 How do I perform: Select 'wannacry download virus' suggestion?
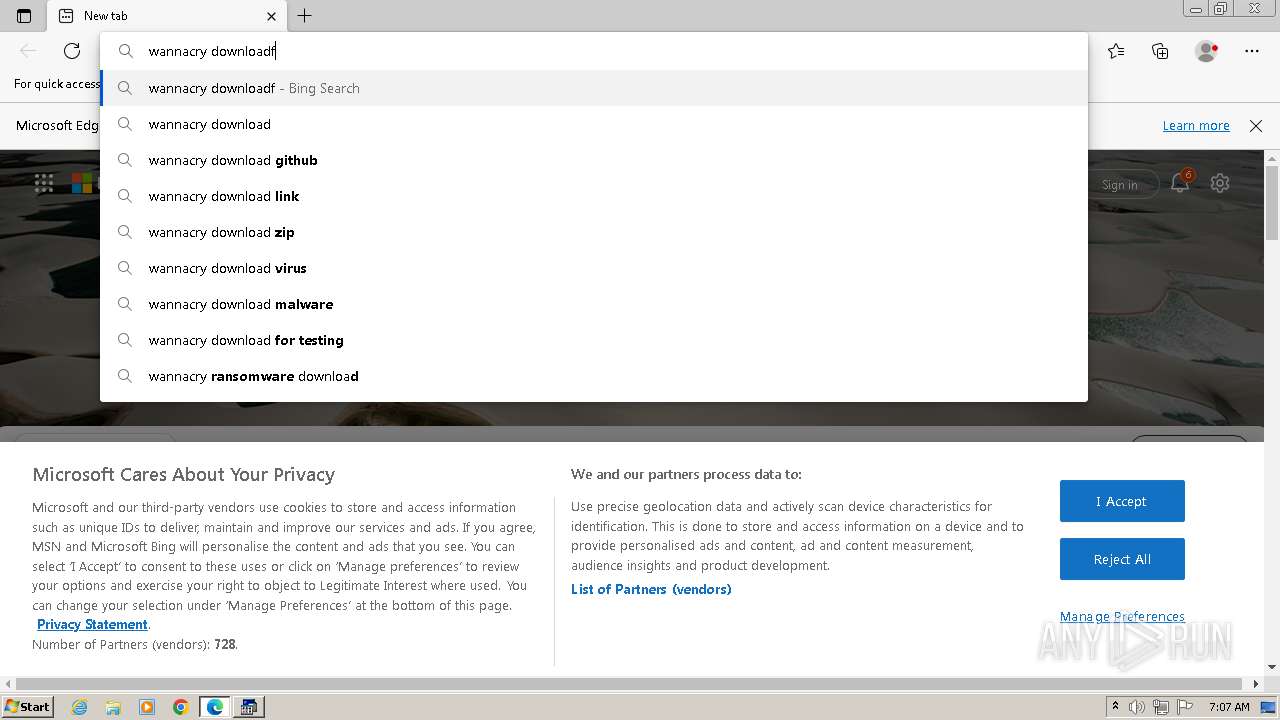[x=594, y=268]
